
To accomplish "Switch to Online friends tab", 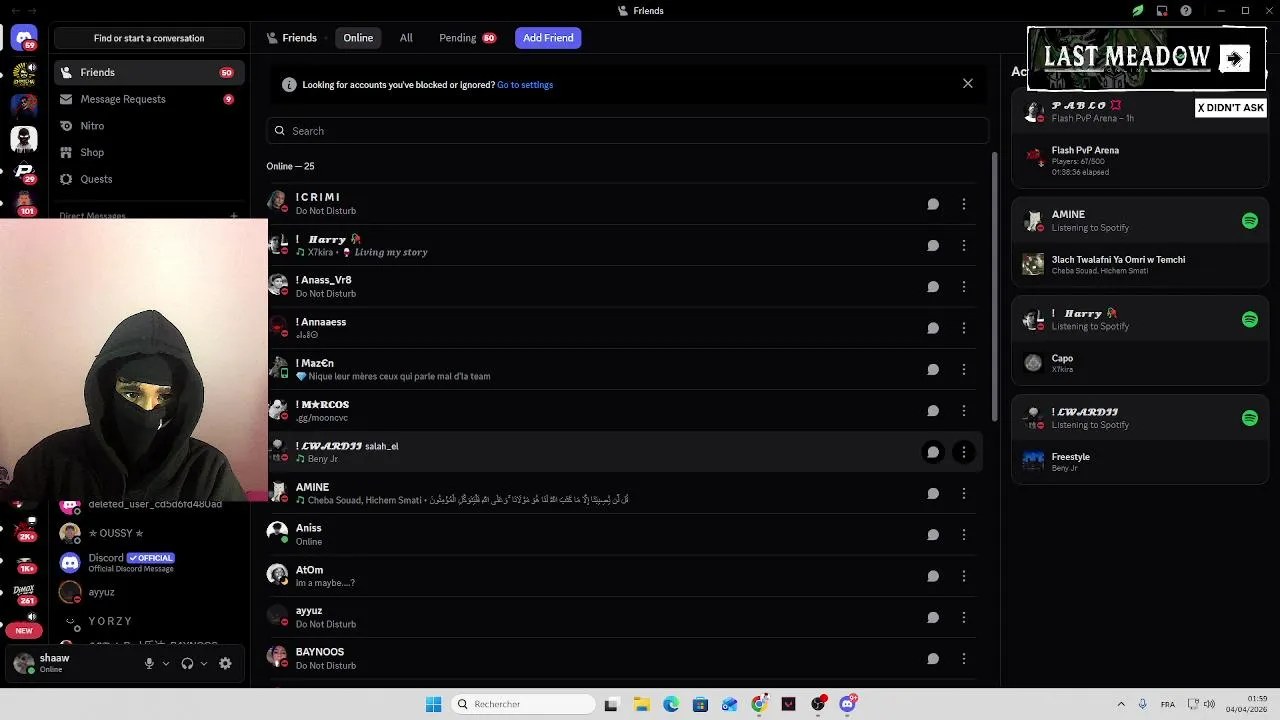I will (x=358, y=38).
